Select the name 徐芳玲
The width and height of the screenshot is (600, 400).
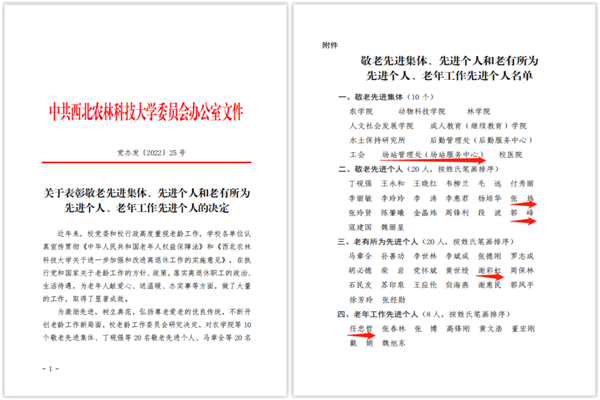point(360,300)
